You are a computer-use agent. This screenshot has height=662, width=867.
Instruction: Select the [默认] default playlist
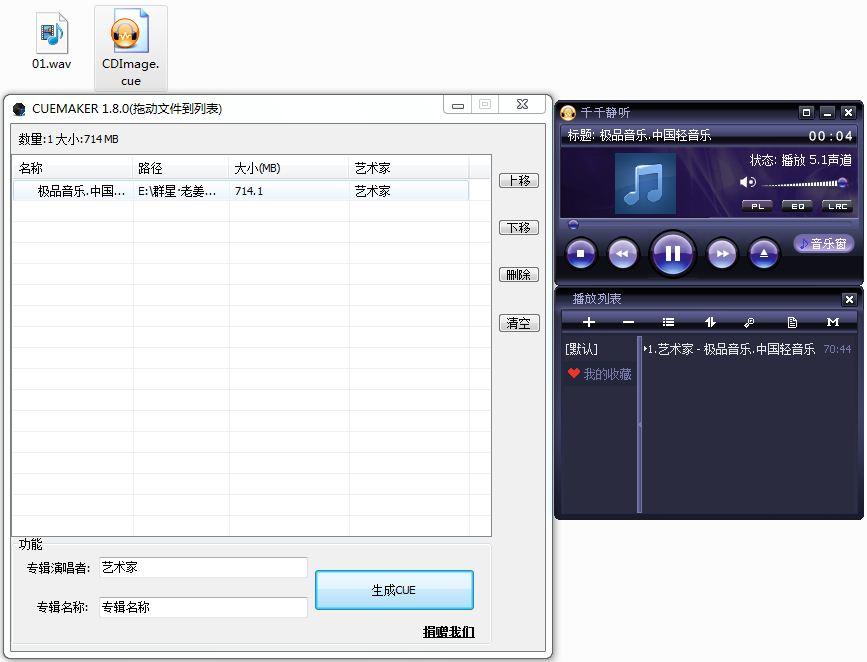coord(581,349)
